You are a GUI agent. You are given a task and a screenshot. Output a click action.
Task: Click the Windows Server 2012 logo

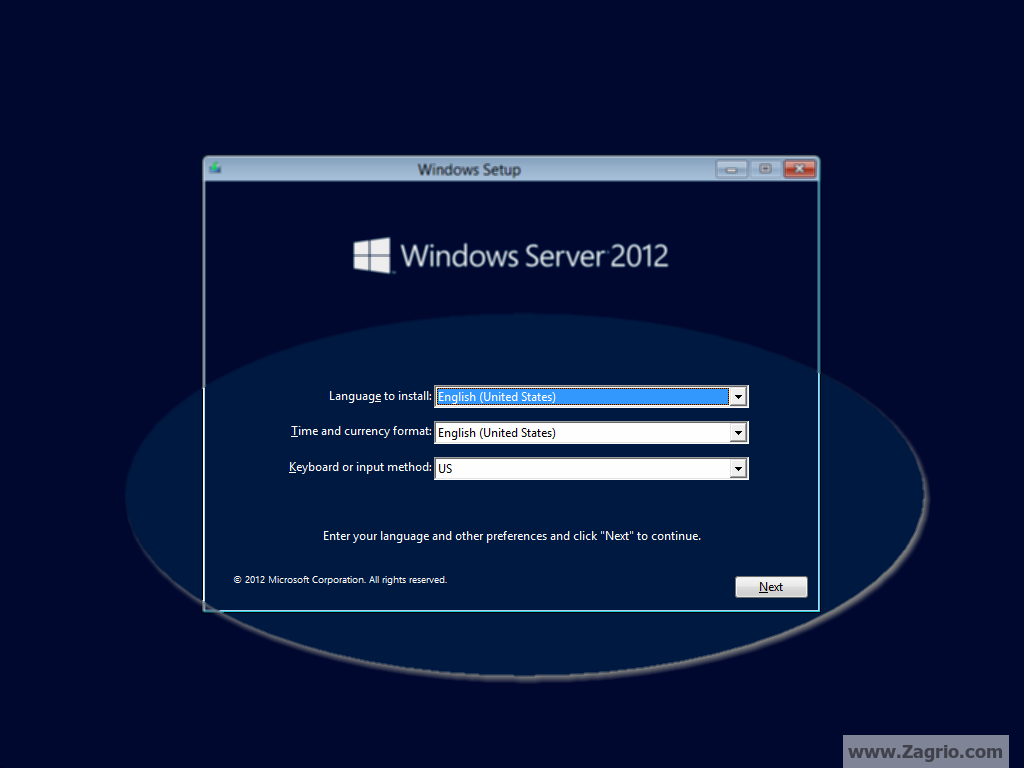click(x=511, y=255)
